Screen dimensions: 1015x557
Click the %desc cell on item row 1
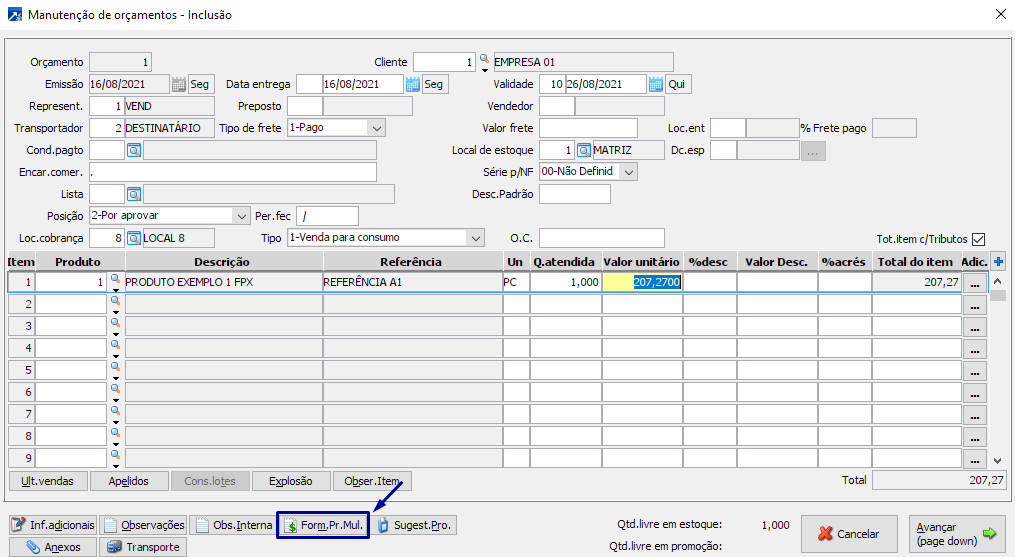(x=709, y=282)
